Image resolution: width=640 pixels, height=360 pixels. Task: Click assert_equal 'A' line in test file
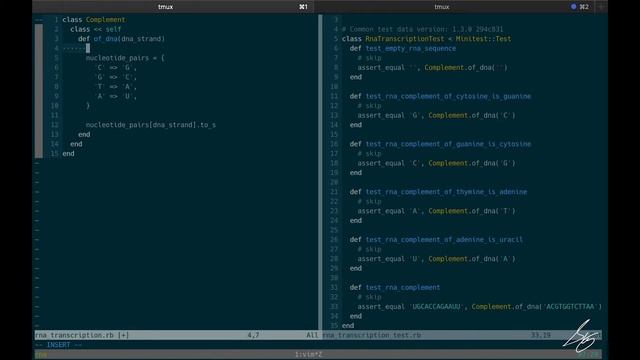(436, 211)
